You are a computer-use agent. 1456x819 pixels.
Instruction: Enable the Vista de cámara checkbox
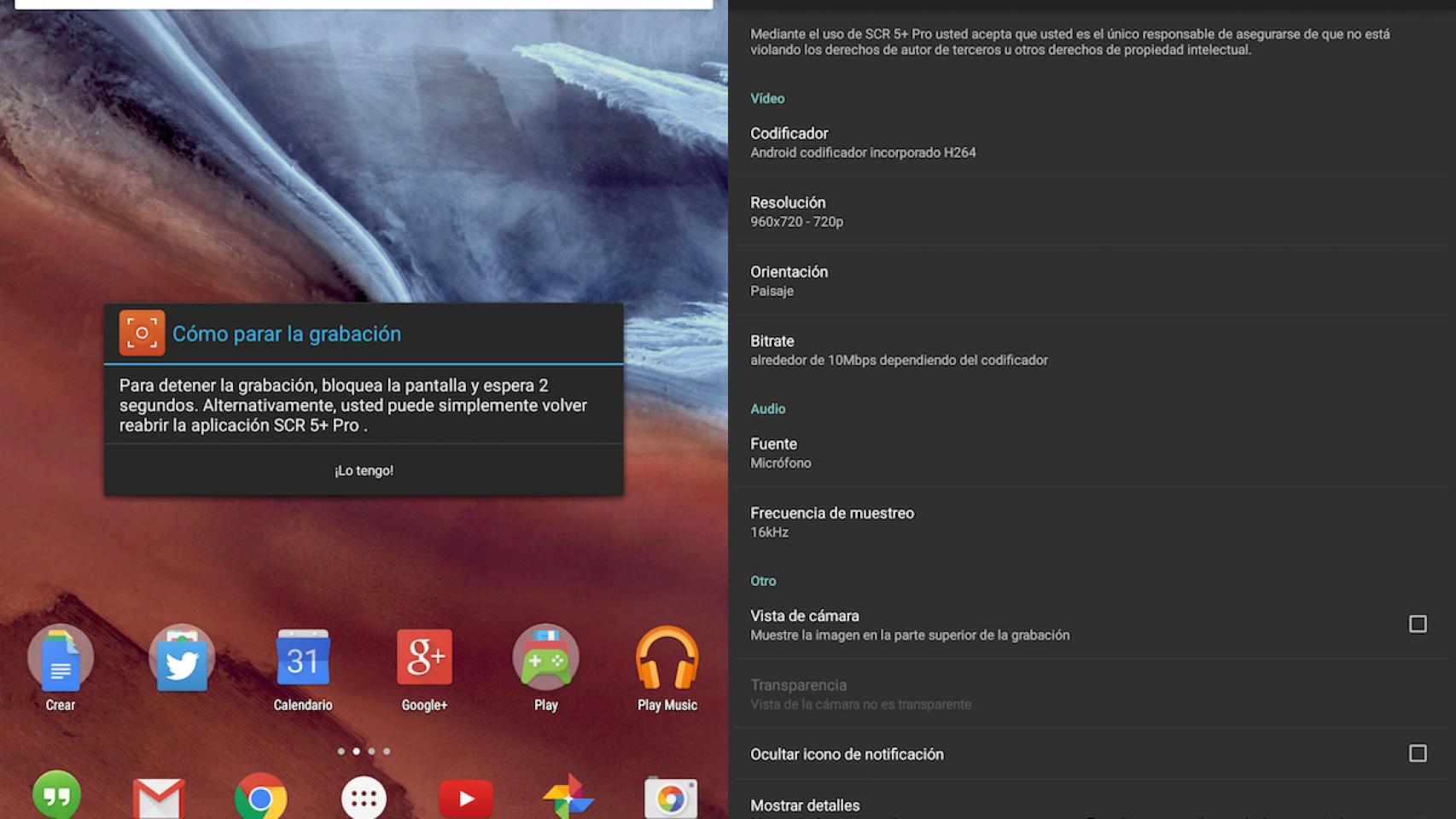point(1418,624)
